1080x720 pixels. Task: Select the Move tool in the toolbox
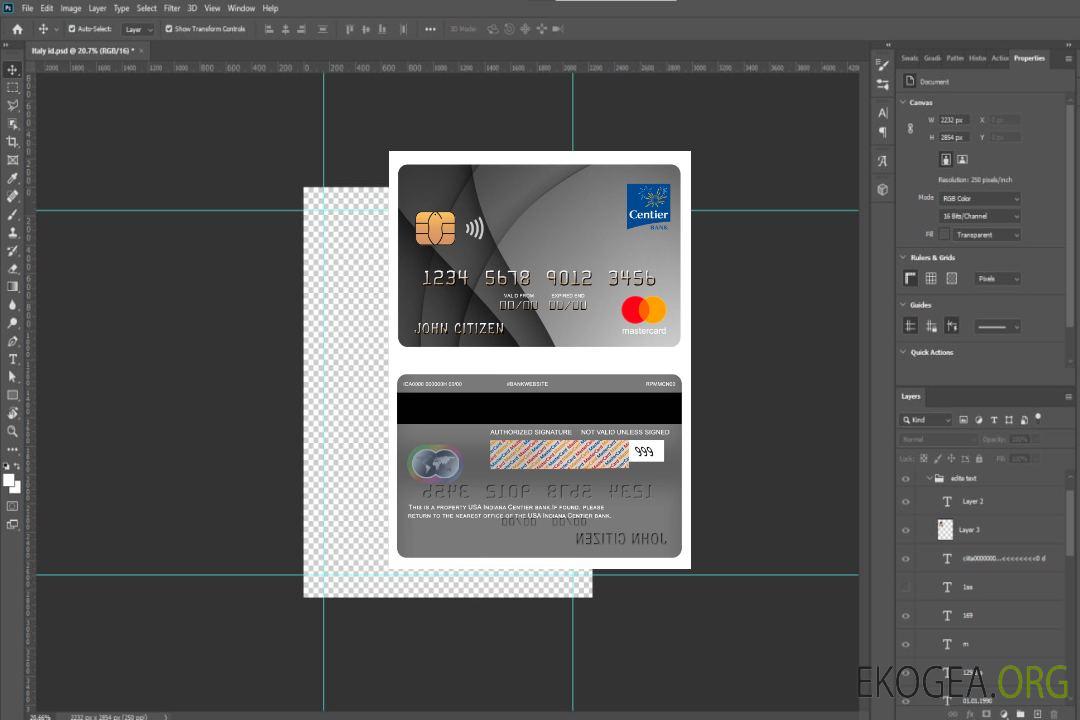click(x=12, y=70)
